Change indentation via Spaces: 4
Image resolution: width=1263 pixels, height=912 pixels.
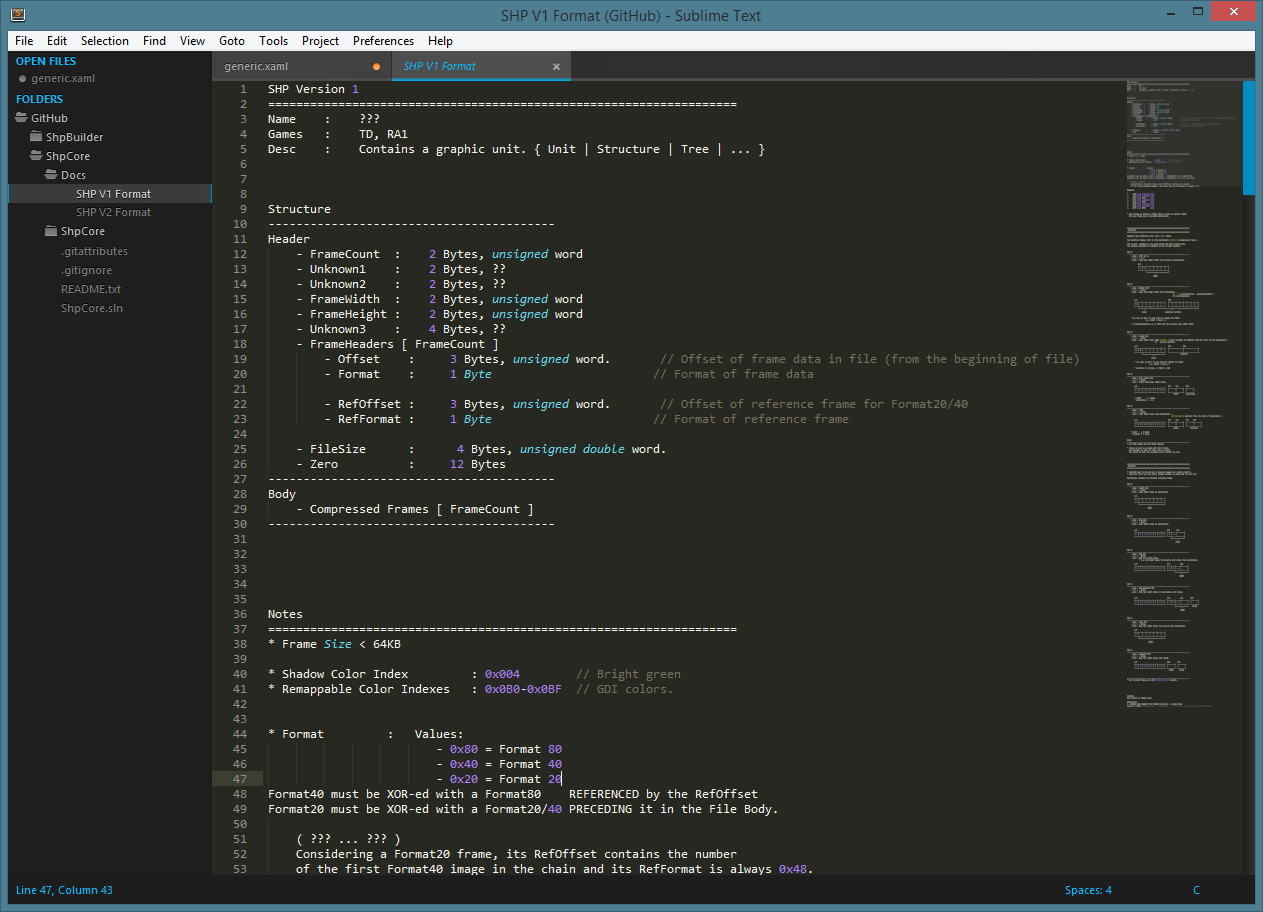click(x=1088, y=890)
